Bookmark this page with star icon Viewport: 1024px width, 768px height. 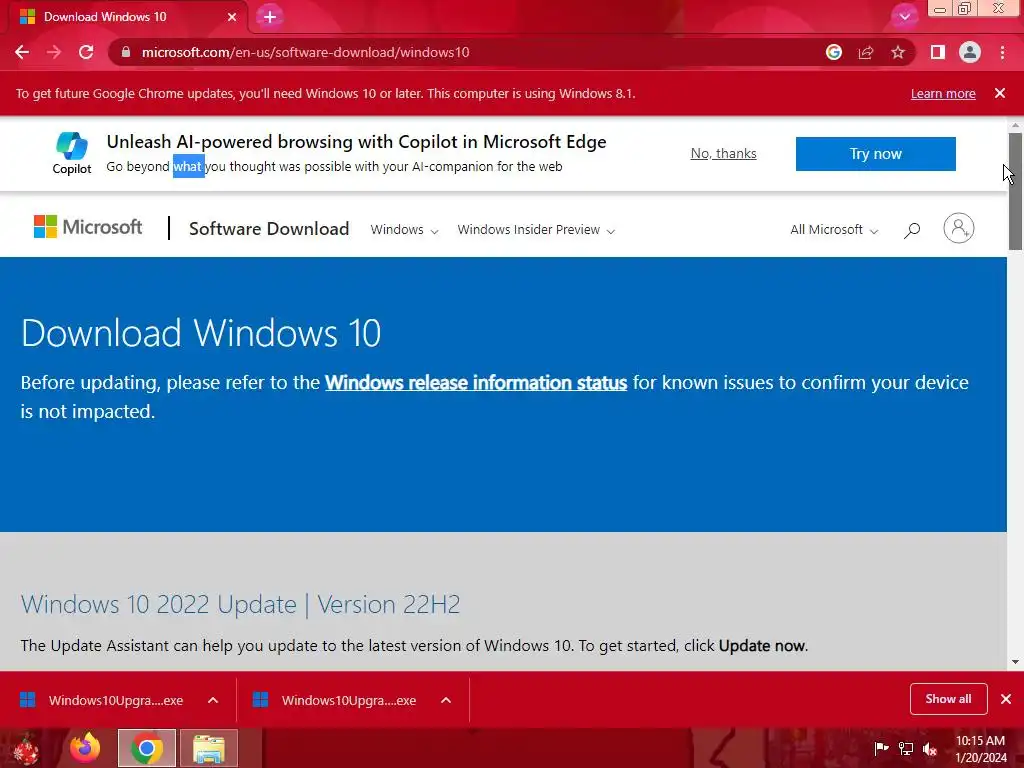click(x=898, y=52)
